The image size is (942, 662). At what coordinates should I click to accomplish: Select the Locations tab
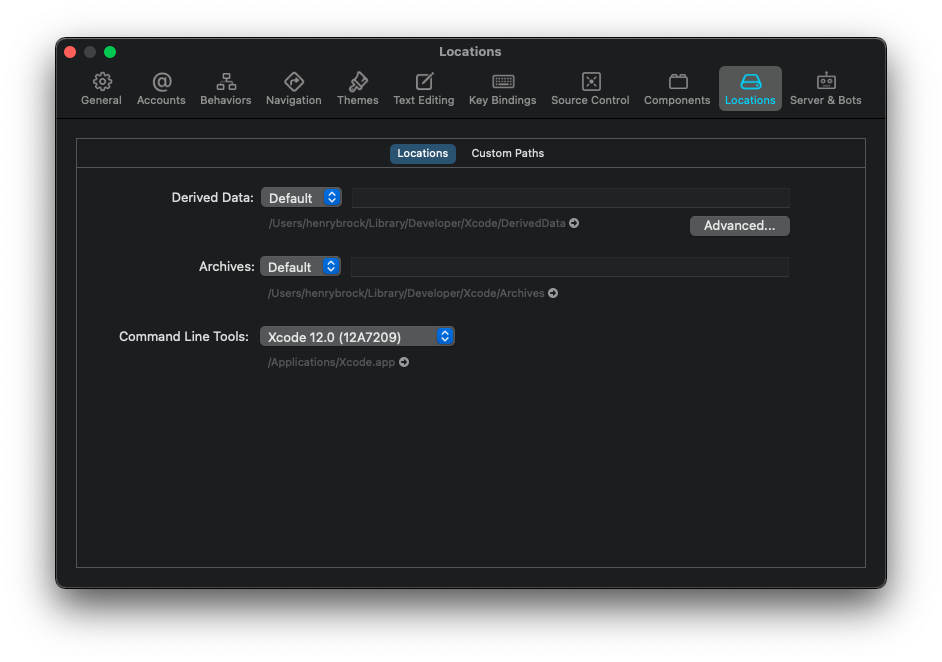(422, 153)
